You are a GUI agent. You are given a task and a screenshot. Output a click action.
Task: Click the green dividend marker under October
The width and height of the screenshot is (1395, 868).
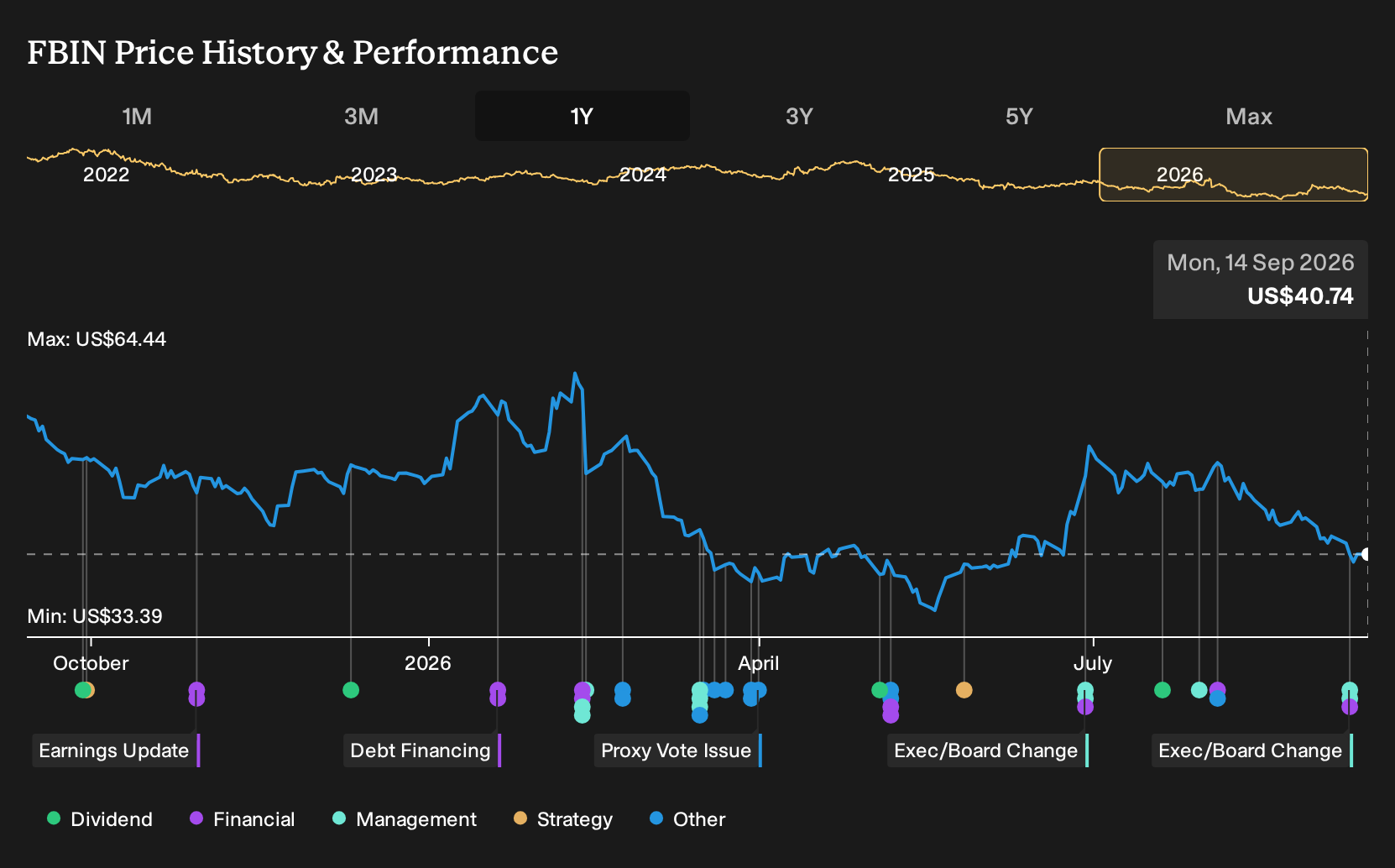pos(82,690)
